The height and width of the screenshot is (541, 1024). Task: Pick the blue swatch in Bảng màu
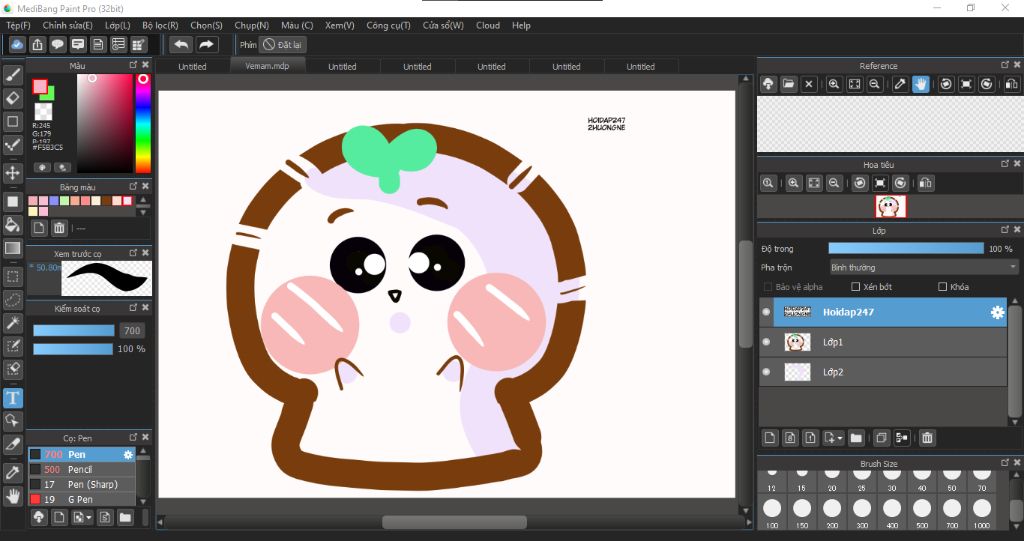pyautogui.click(x=54, y=201)
